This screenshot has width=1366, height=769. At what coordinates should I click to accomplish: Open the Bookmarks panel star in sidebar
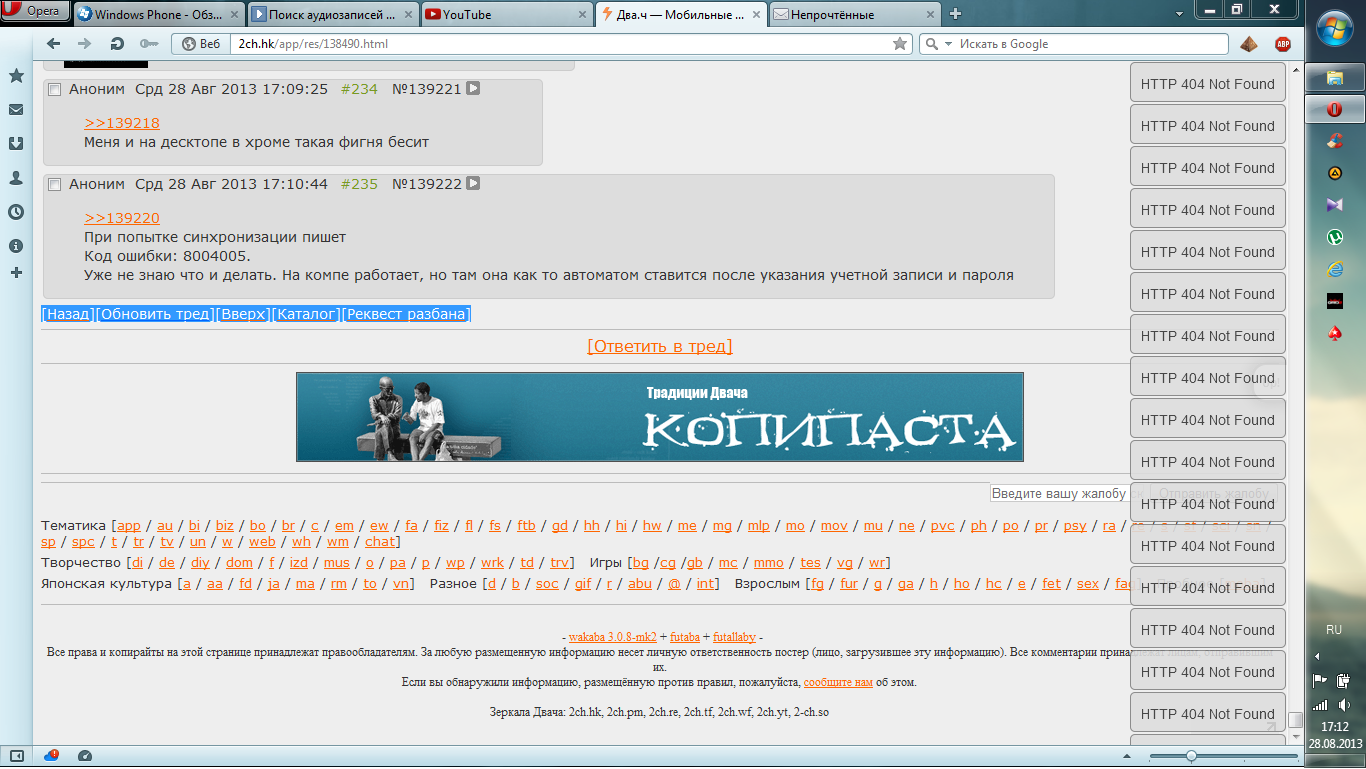point(16,76)
